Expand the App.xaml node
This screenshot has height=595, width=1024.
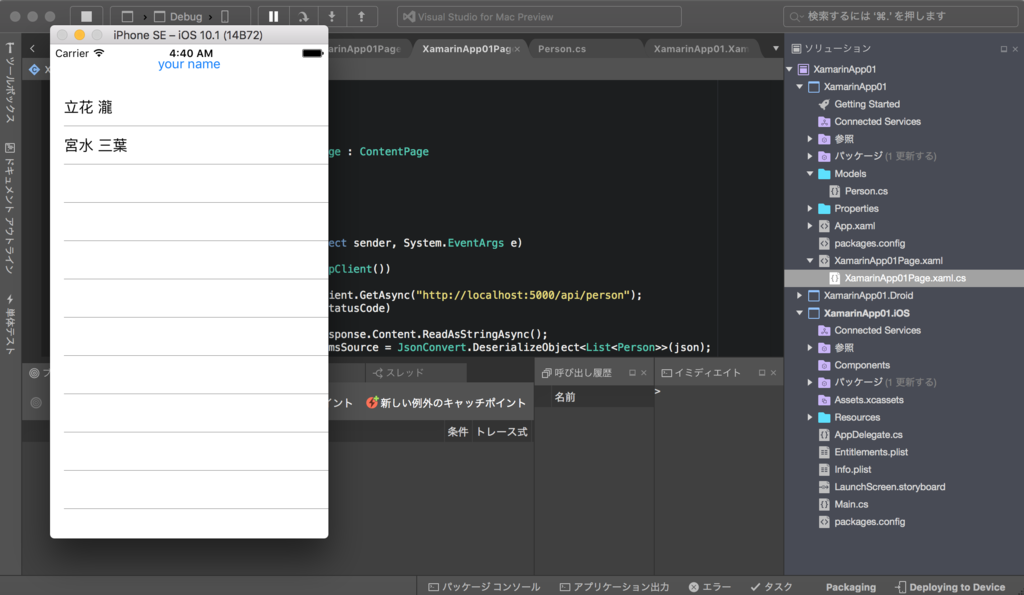(810, 226)
